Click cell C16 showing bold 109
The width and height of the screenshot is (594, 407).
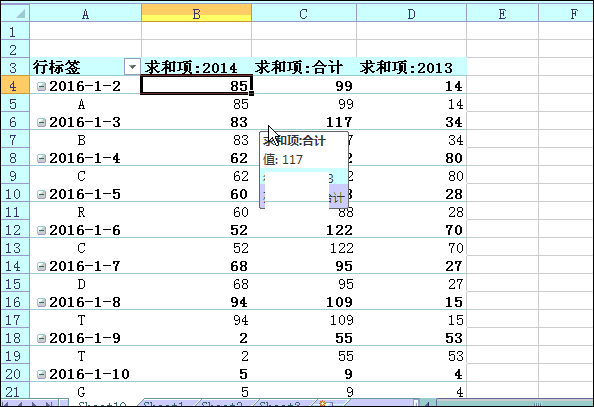coord(304,301)
